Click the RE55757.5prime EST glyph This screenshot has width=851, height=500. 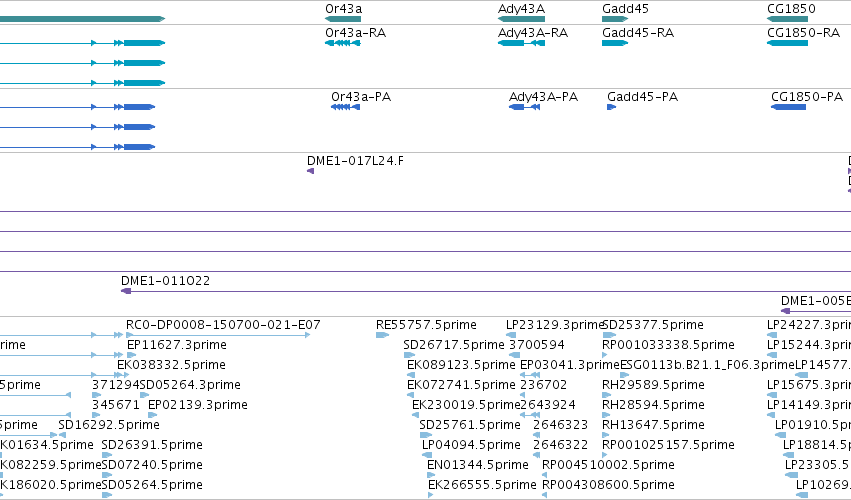tap(383, 335)
